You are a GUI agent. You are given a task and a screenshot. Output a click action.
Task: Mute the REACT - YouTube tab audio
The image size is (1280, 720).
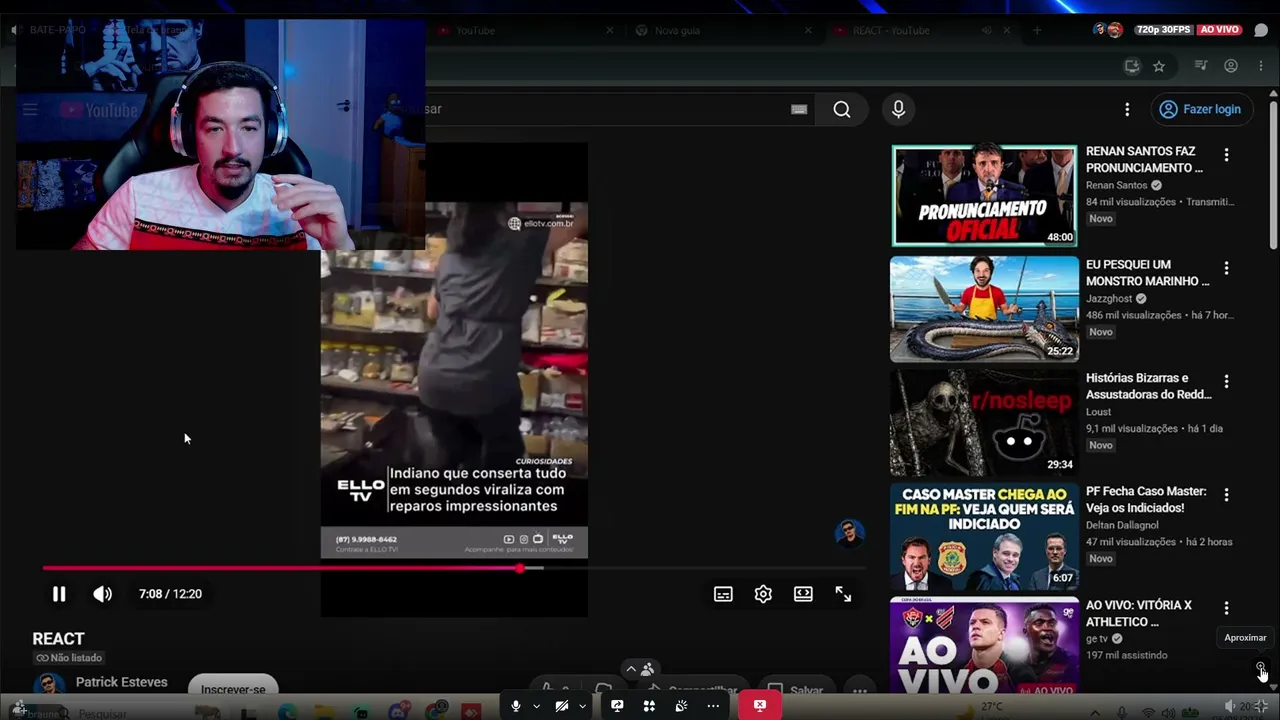[x=986, y=30]
